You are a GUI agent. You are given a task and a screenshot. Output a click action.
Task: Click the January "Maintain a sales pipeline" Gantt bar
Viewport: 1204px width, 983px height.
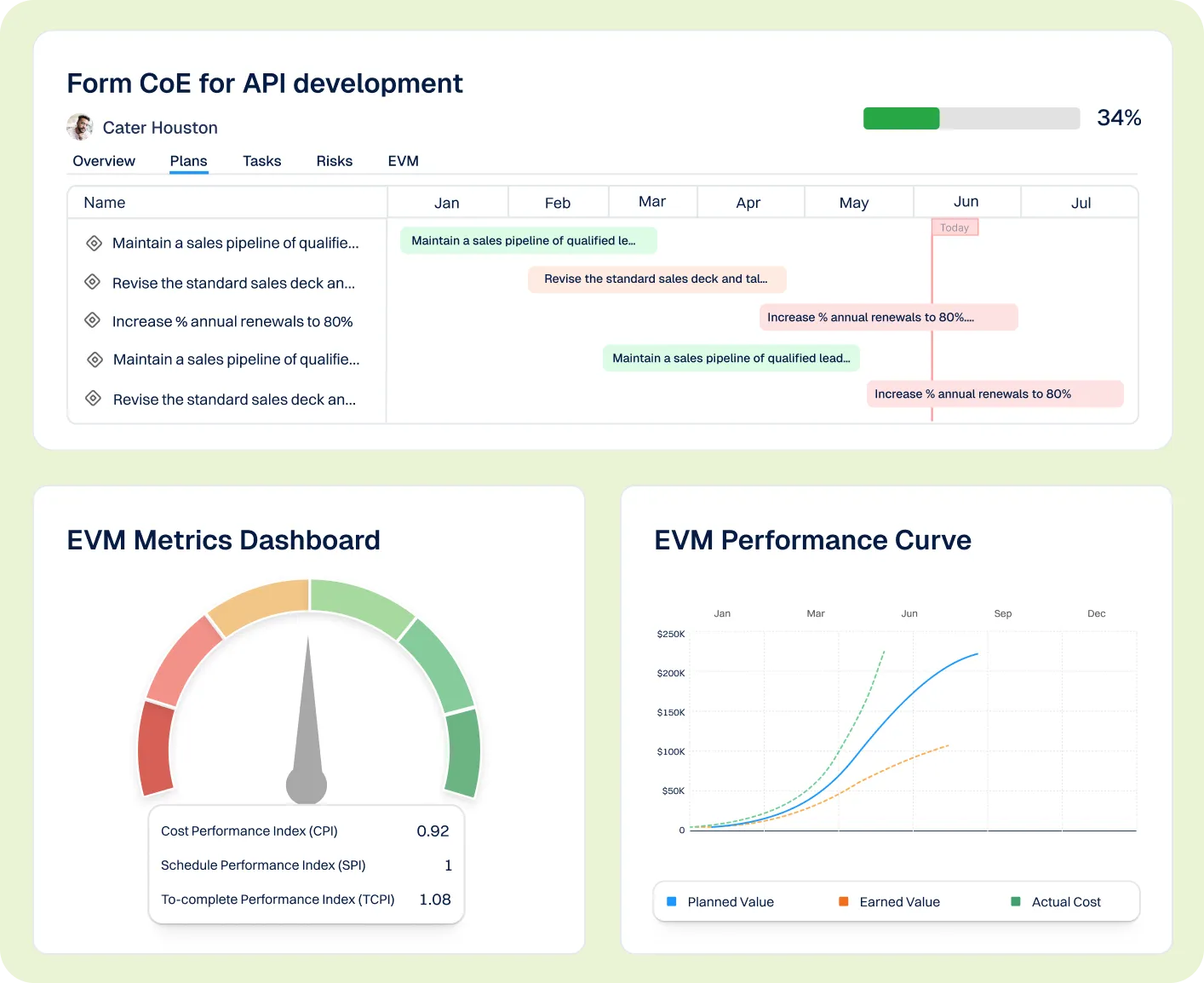[528, 240]
